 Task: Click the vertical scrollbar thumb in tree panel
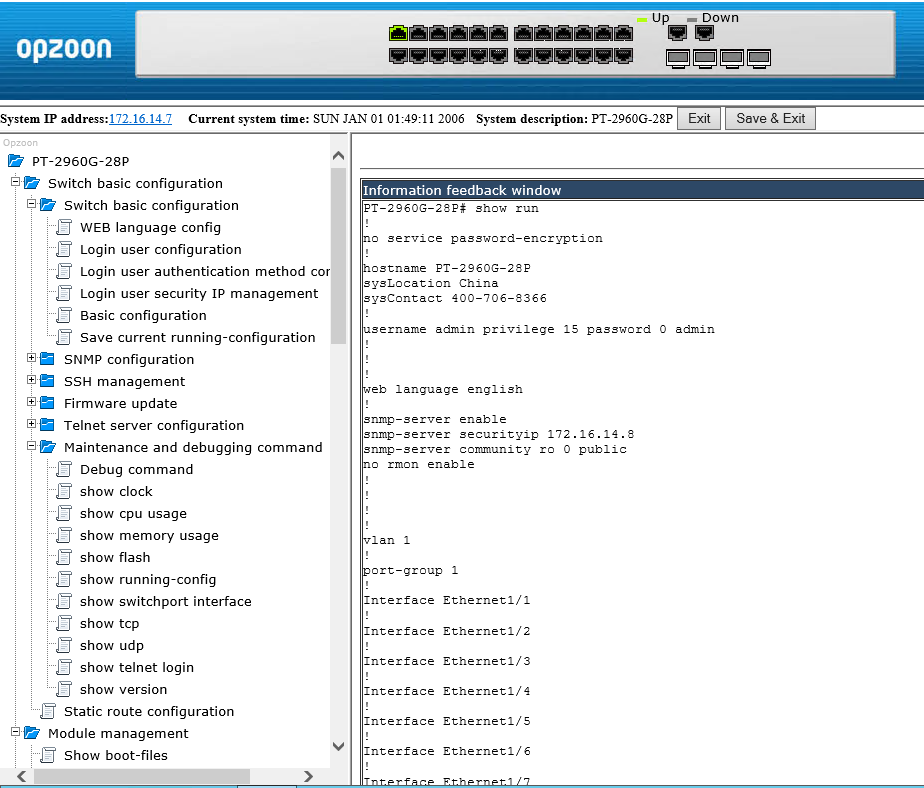click(338, 256)
